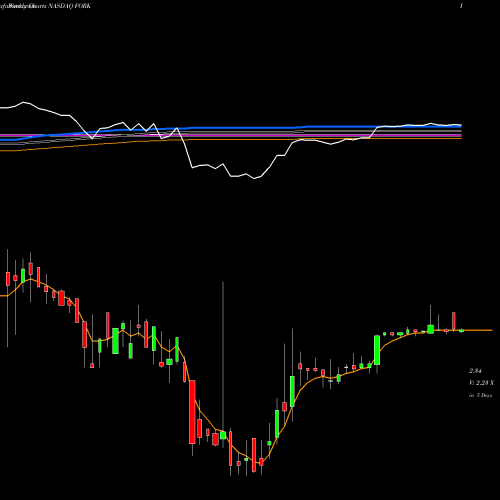Screen dimensions: 500x500
Task: Click the volume value V: 2.23
Action: pyautogui.click(x=481, y=383)
